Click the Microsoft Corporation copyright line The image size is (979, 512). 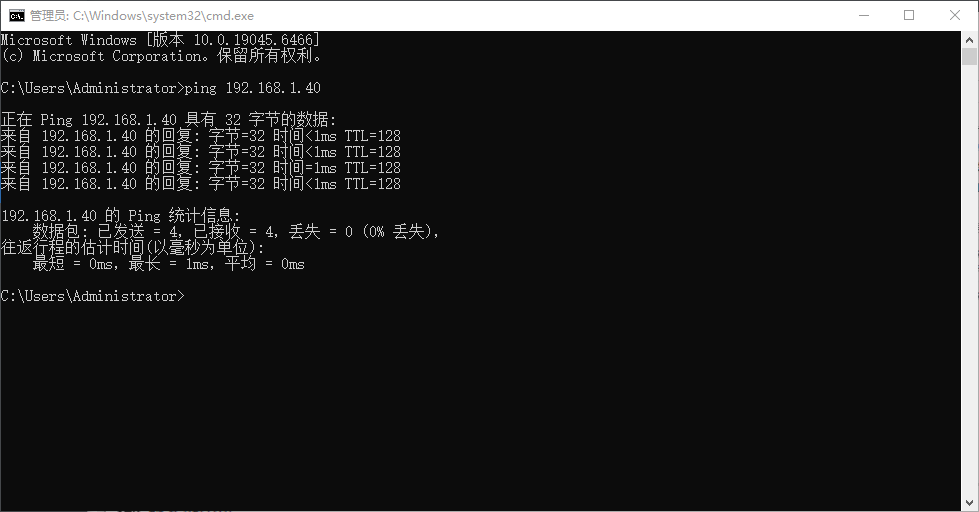pos(162,56)
